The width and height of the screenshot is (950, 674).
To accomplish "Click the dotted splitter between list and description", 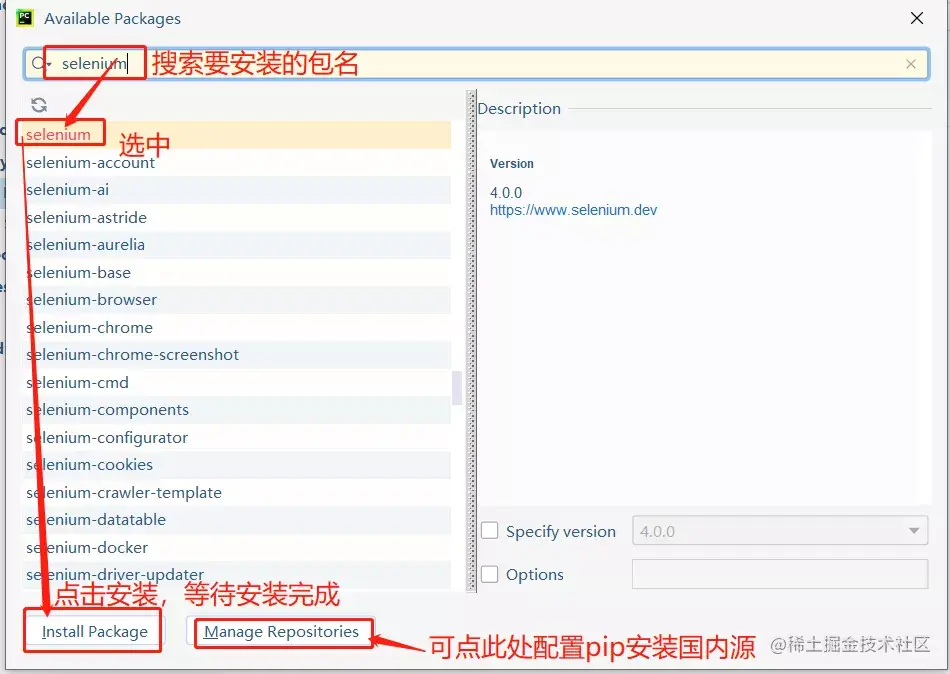I will pos(471,341).
